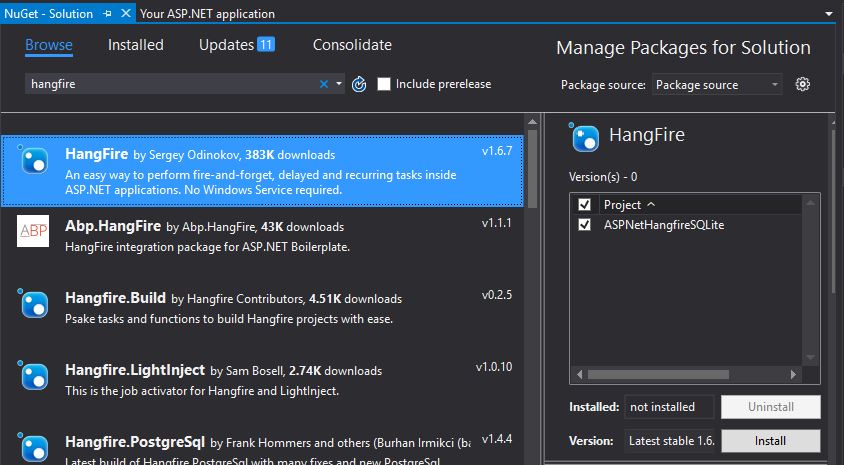
Task: Click the 'not installed' field
Action: [669, 407]
